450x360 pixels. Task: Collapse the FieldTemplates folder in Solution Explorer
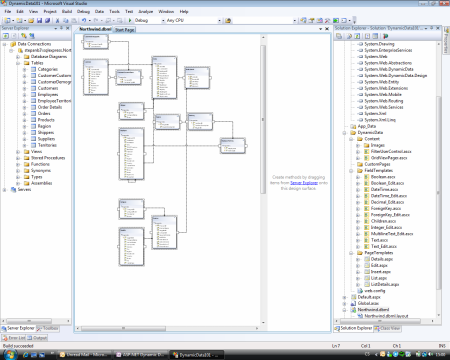351,171
